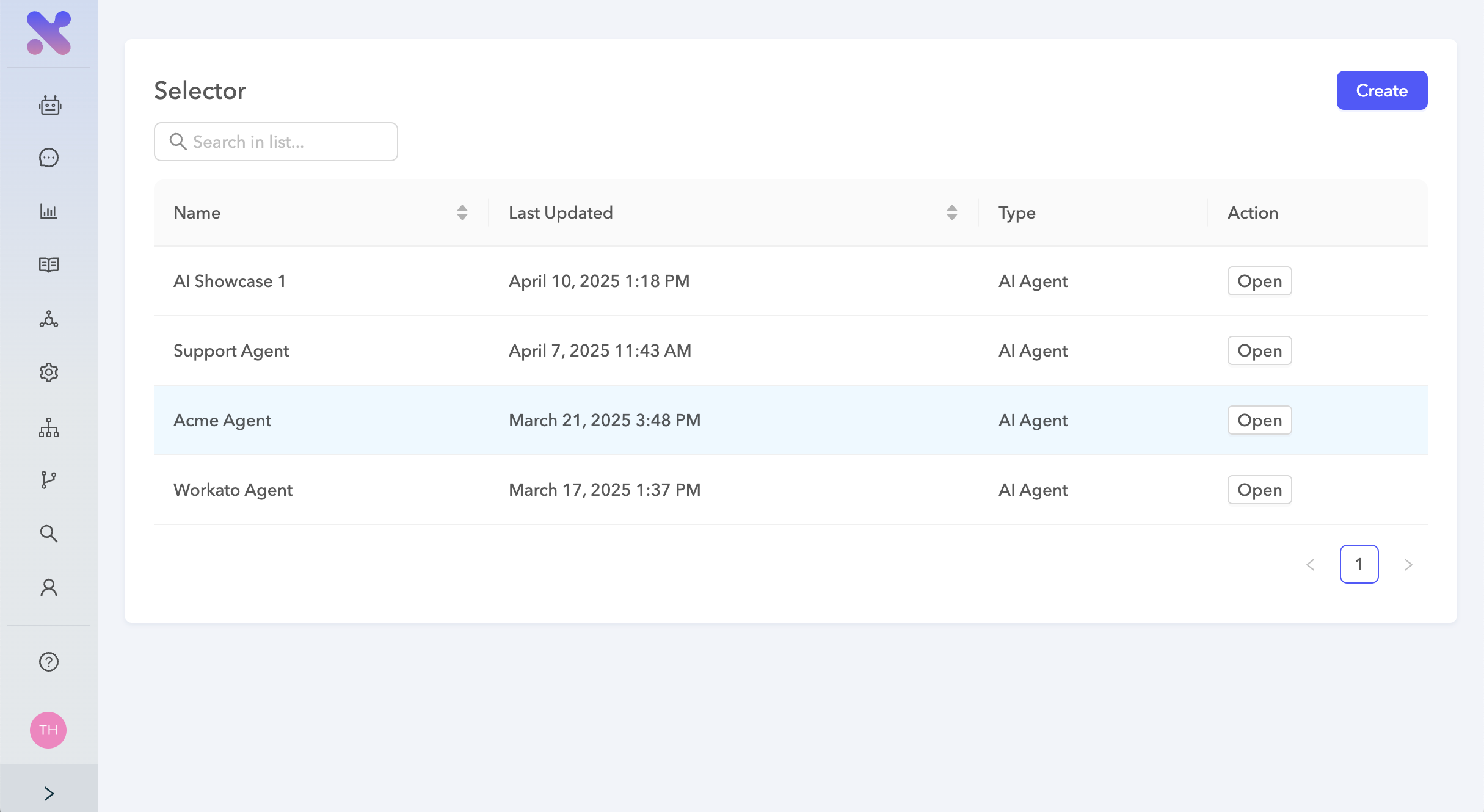The height and width of the screenshot is (812, 1484).
Task: Select page 1 in pagination
Action: tap(1359, 564)
